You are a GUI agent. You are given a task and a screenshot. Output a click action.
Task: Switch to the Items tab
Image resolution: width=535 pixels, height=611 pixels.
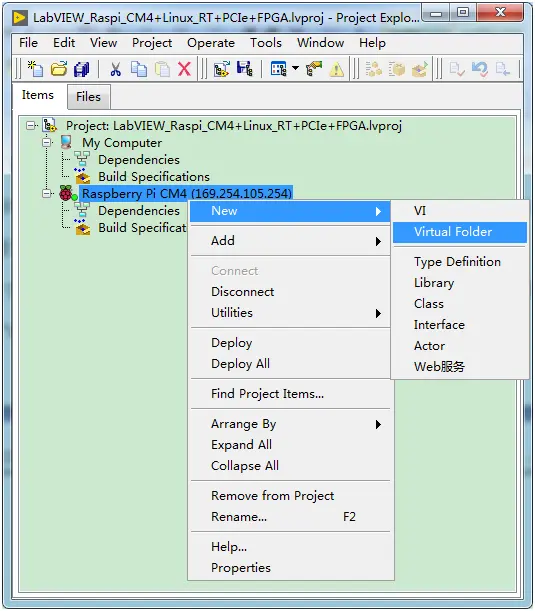tap(38, 95)
